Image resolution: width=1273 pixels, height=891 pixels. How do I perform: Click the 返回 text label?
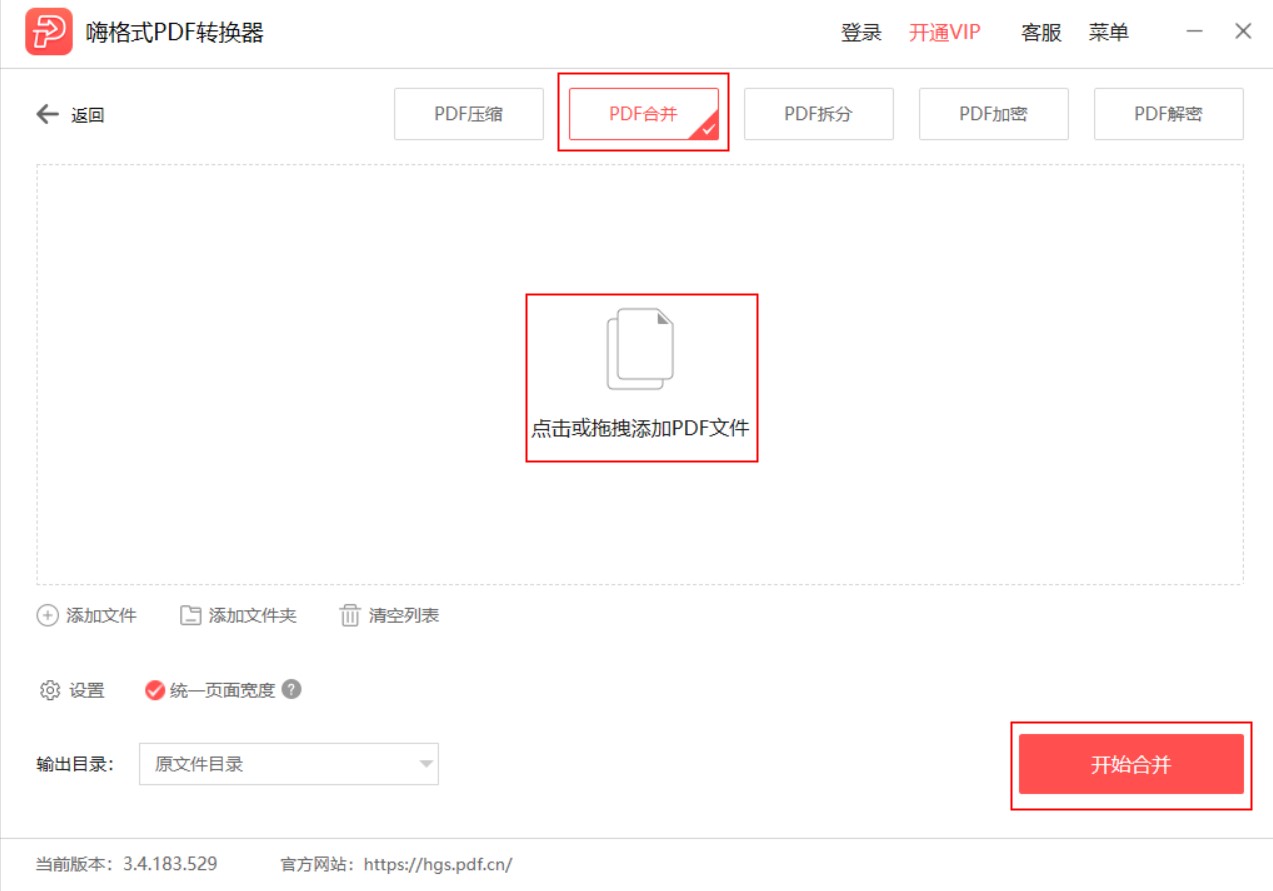[x=88, y=115]
